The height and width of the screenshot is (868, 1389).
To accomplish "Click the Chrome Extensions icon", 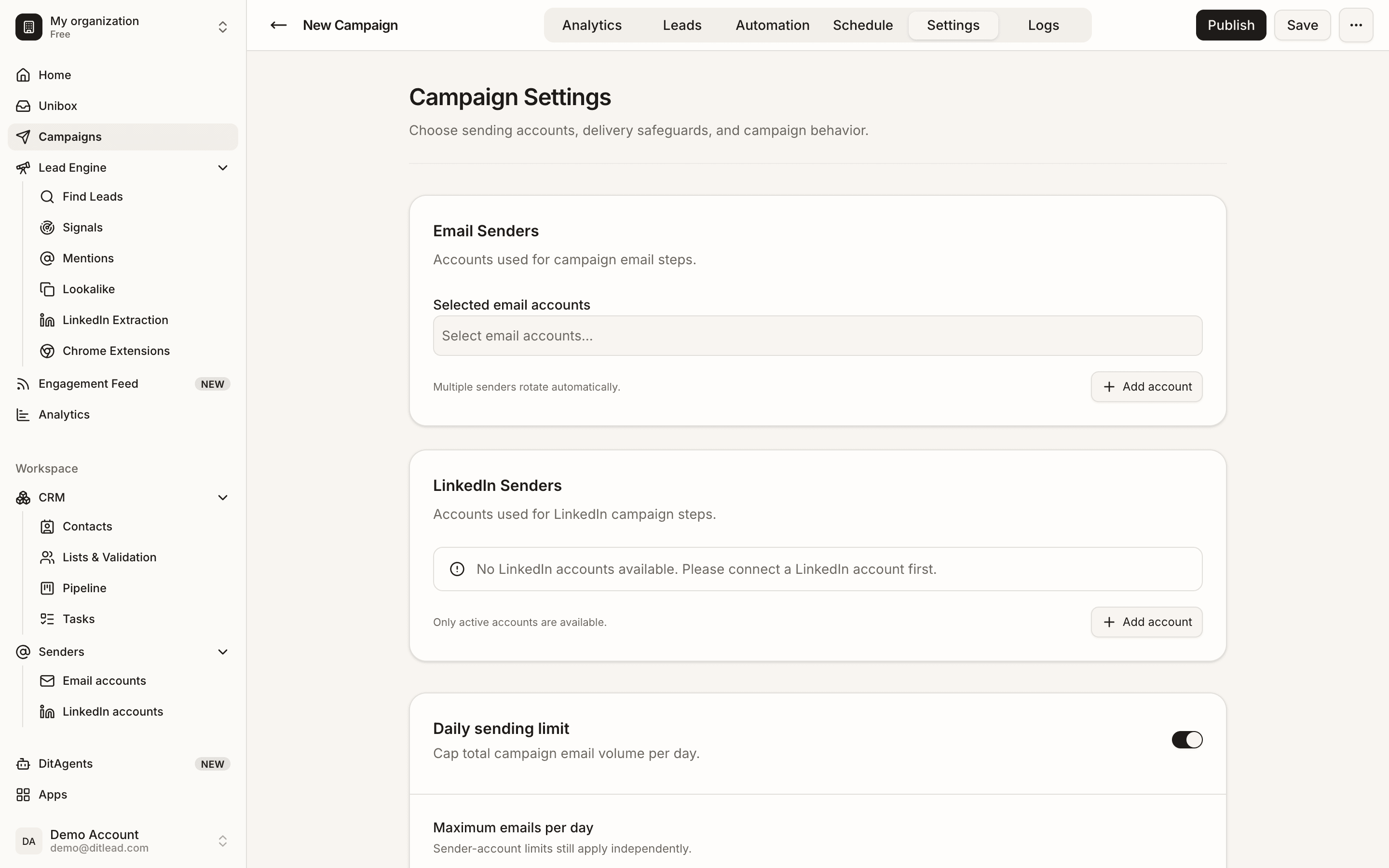I will [x=47, y=351].
